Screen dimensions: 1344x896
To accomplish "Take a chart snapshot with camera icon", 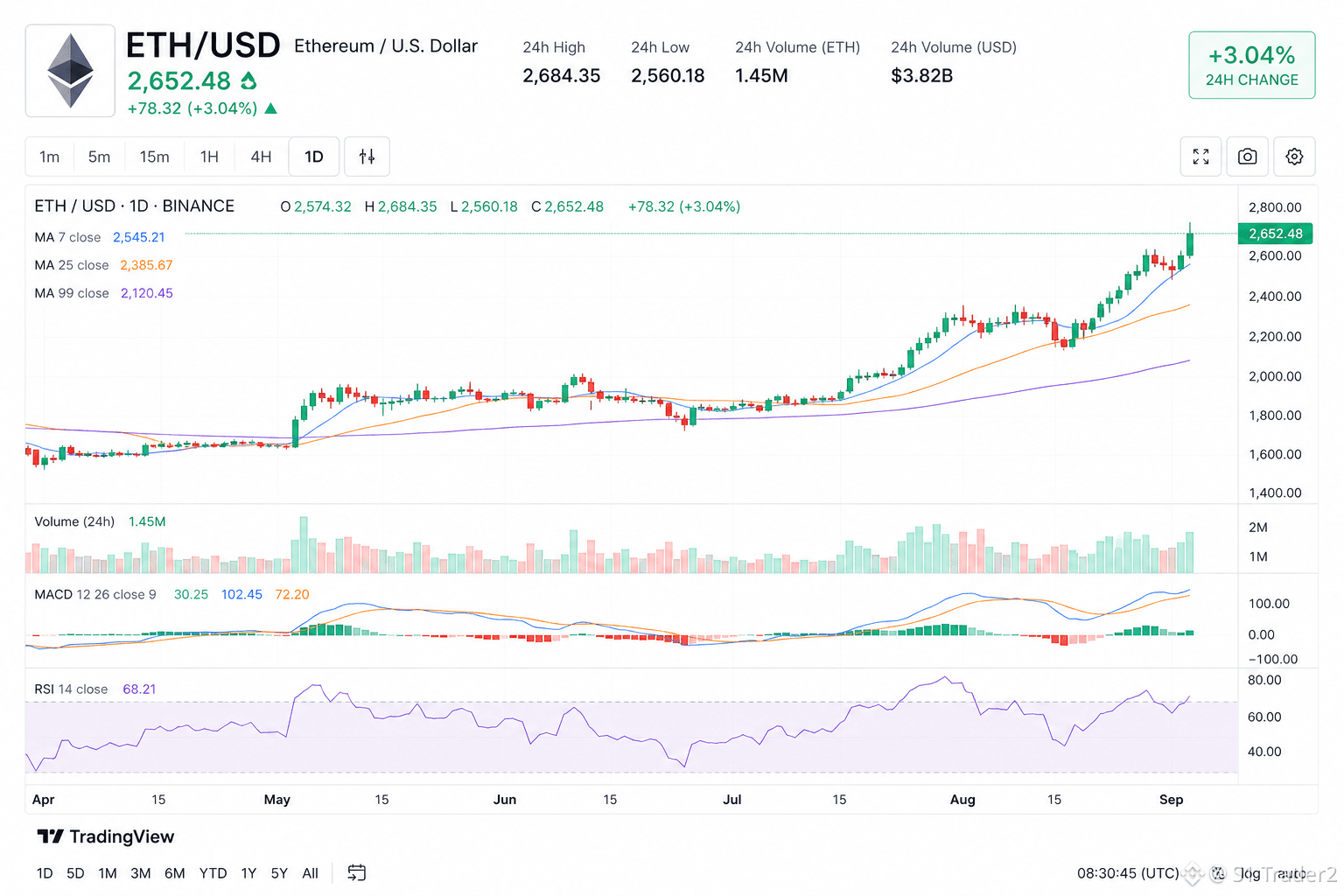I will [x=1247, y=157].
